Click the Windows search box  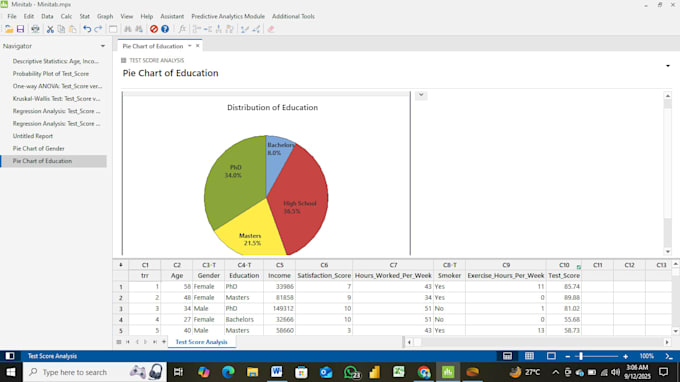[x=95, y=372]
